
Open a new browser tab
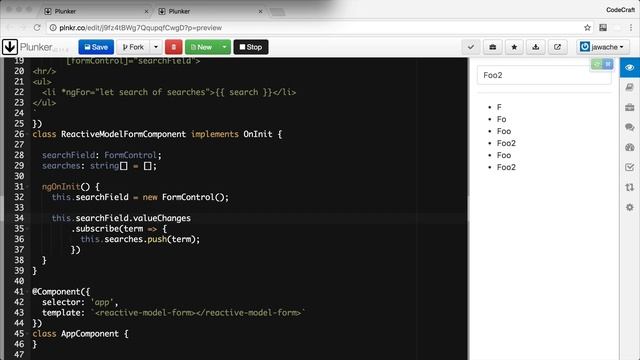click(x=278, y=12)
